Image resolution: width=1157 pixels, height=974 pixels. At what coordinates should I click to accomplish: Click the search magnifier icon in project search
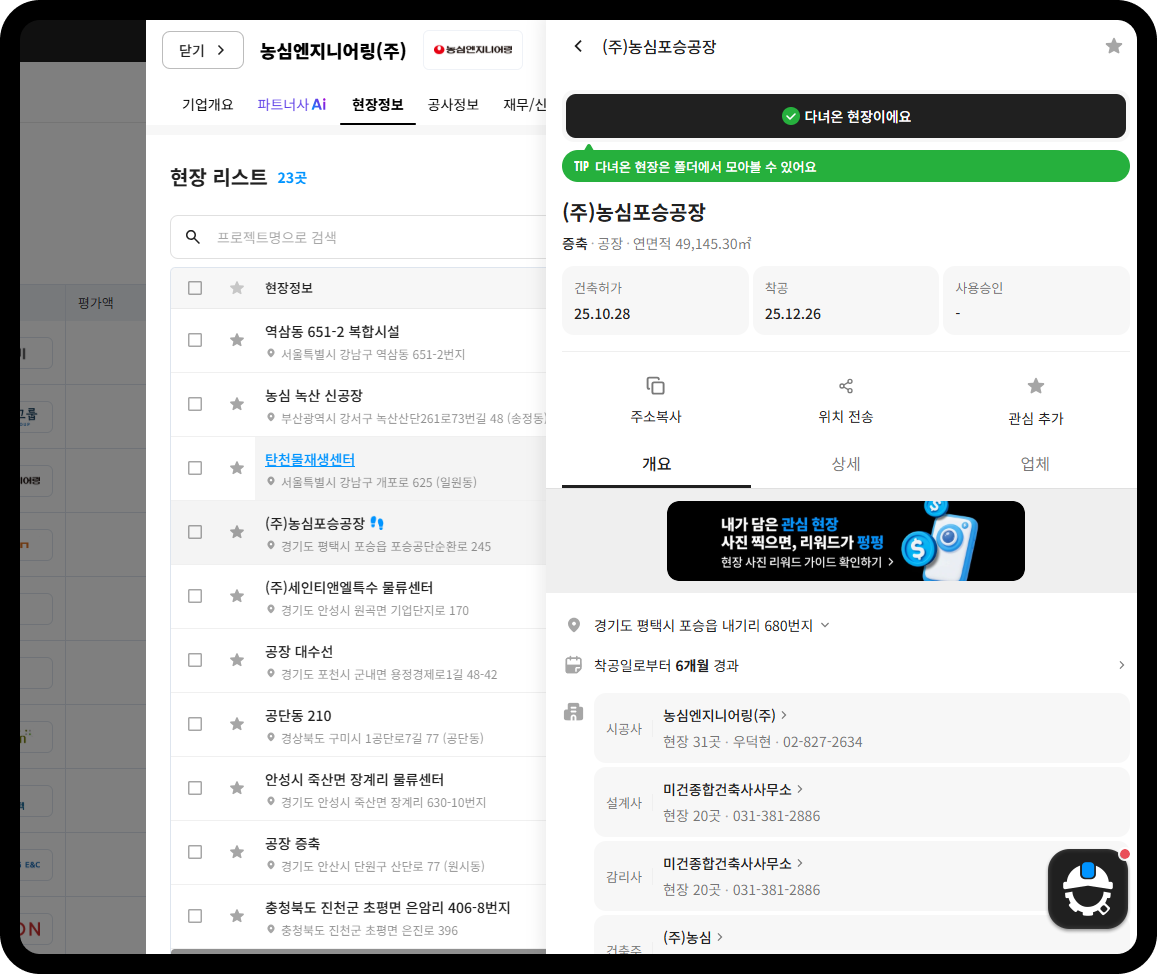click(193, 237)
